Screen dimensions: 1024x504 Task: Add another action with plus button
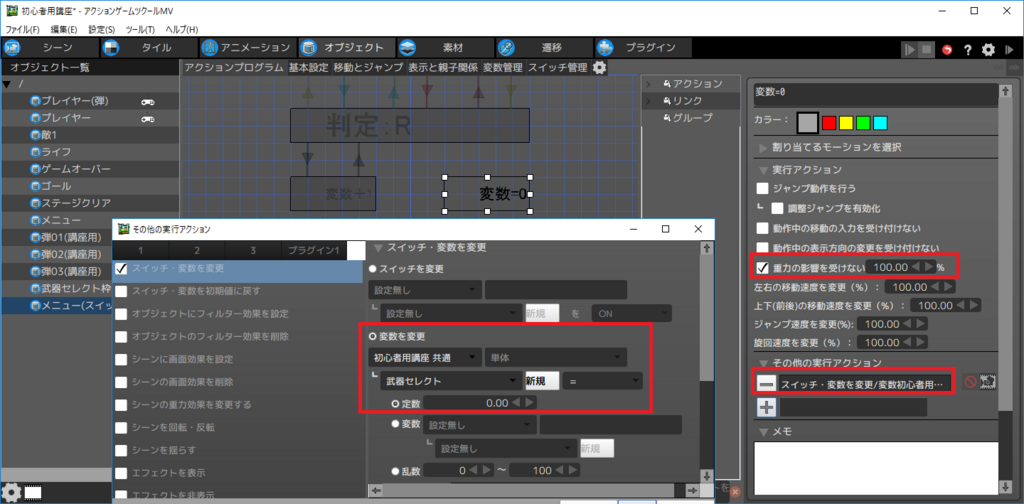pos(767,407)
